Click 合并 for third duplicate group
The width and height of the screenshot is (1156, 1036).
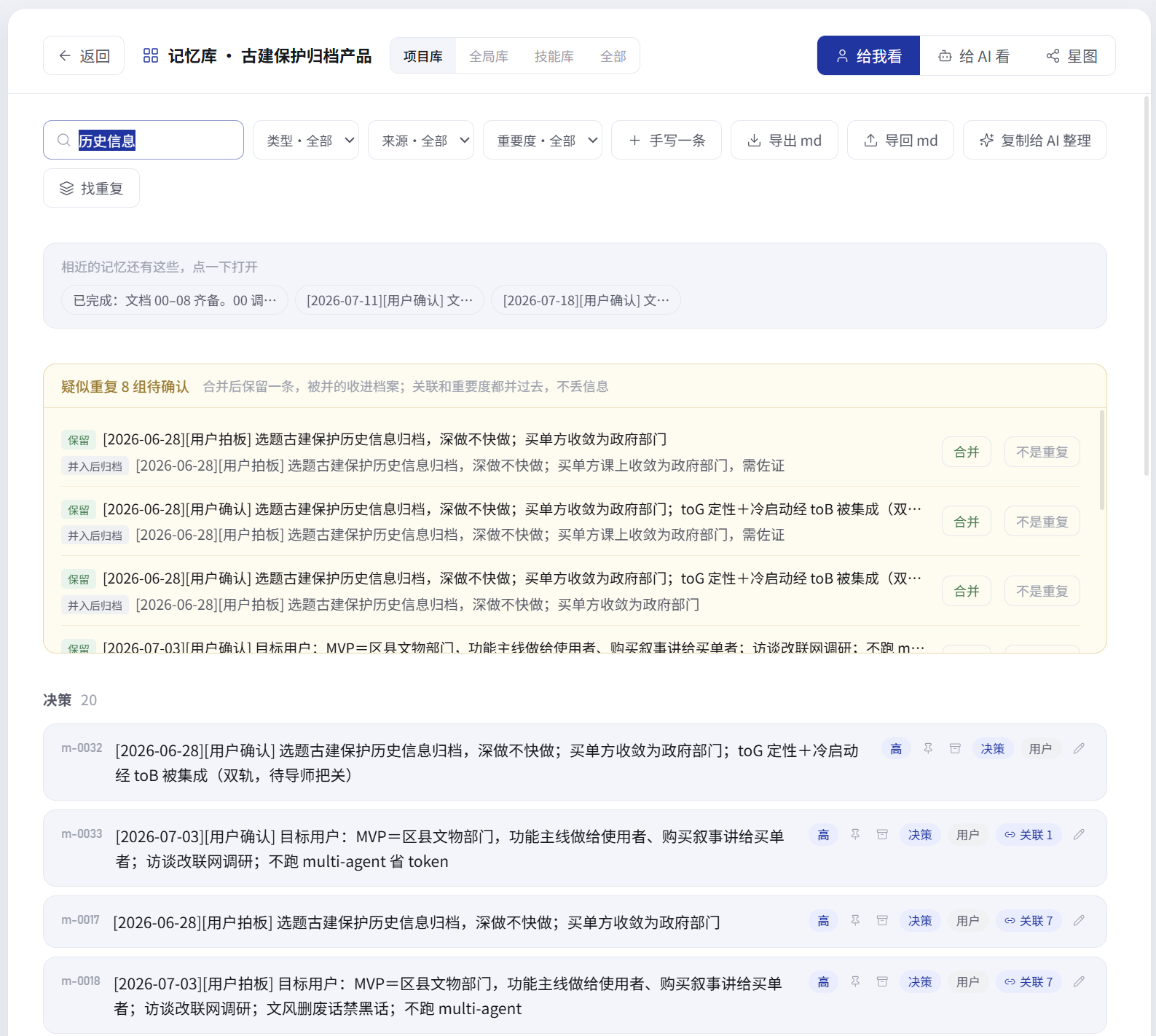point(967,591)
